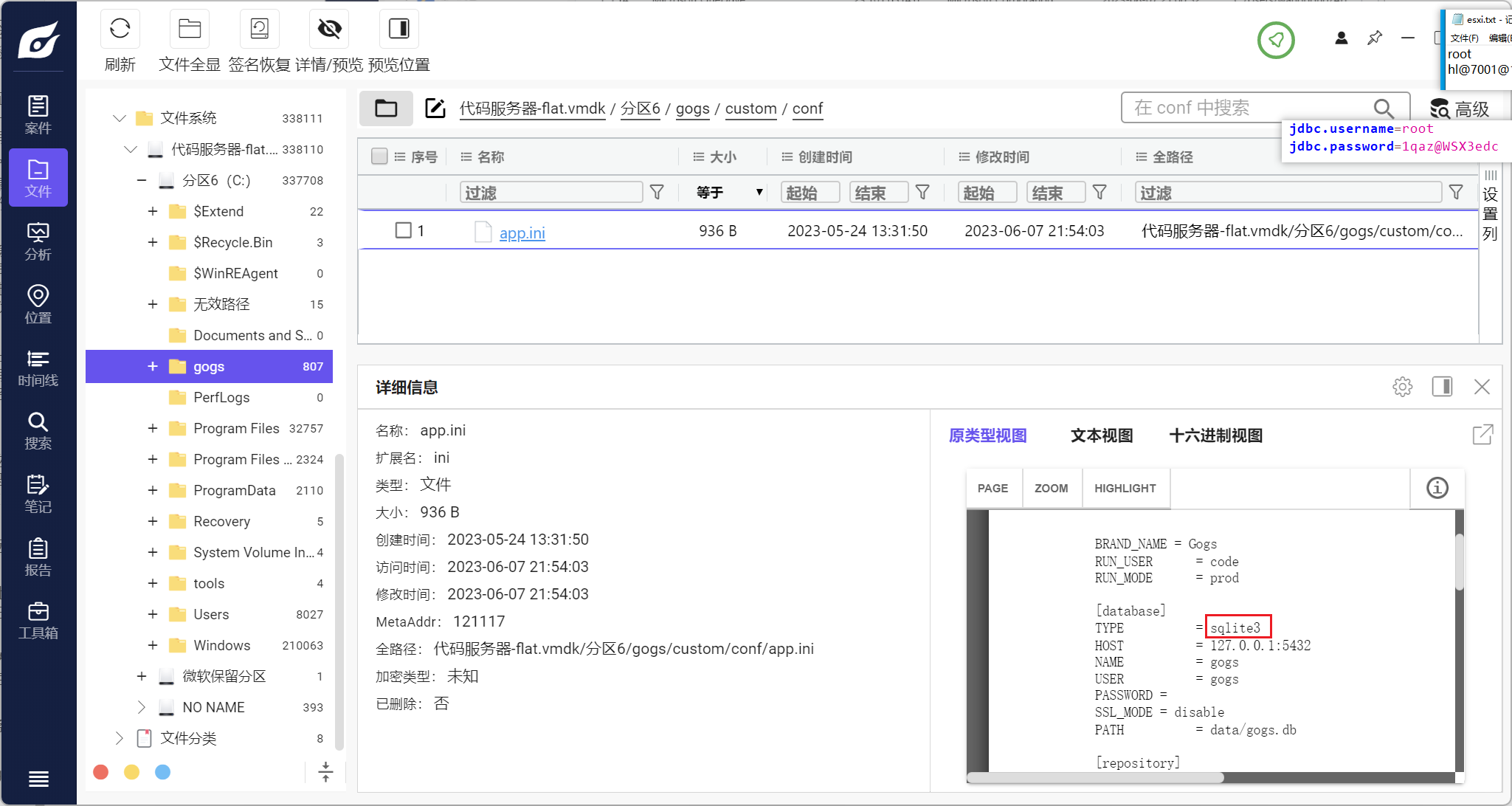Click the preview horizontal scrollbar
This screenshot has width=1512, height=806.
[1095, 777]
